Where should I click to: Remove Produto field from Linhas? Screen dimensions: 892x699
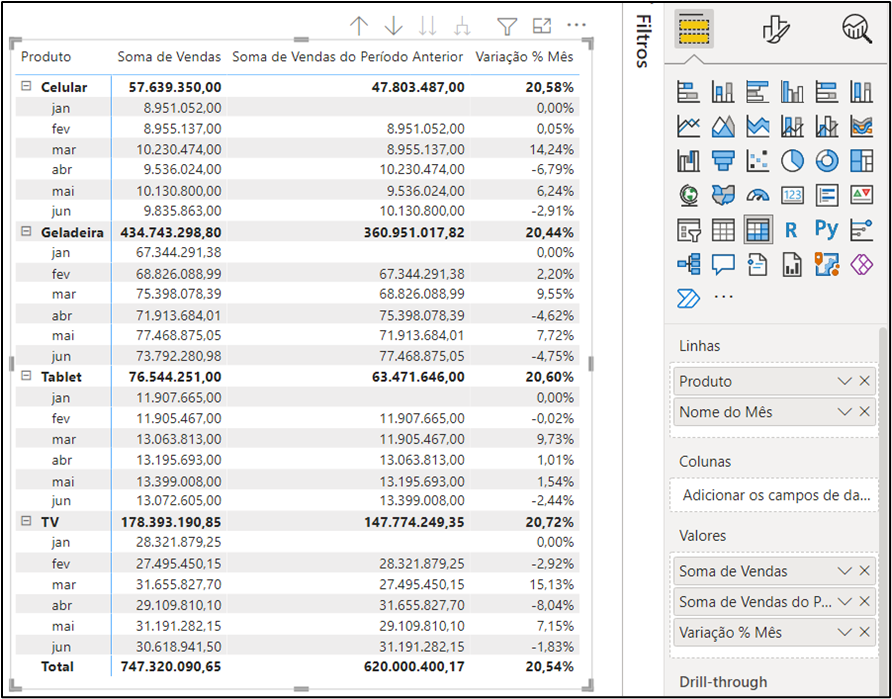[864, 381]
